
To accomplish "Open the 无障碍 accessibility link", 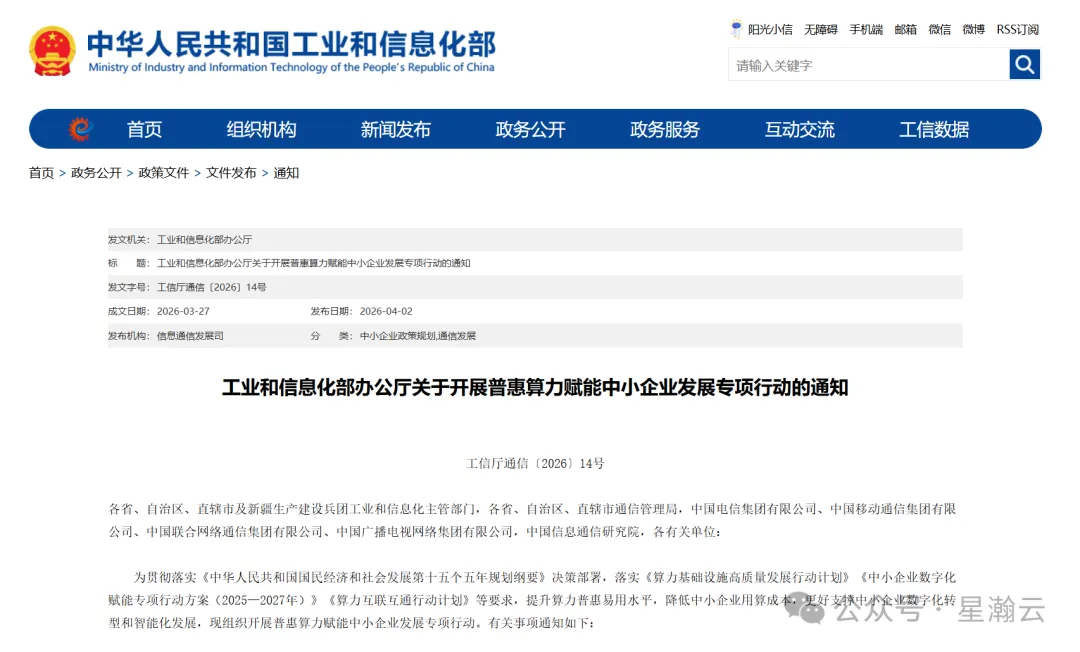I will [x=821, y=30].
